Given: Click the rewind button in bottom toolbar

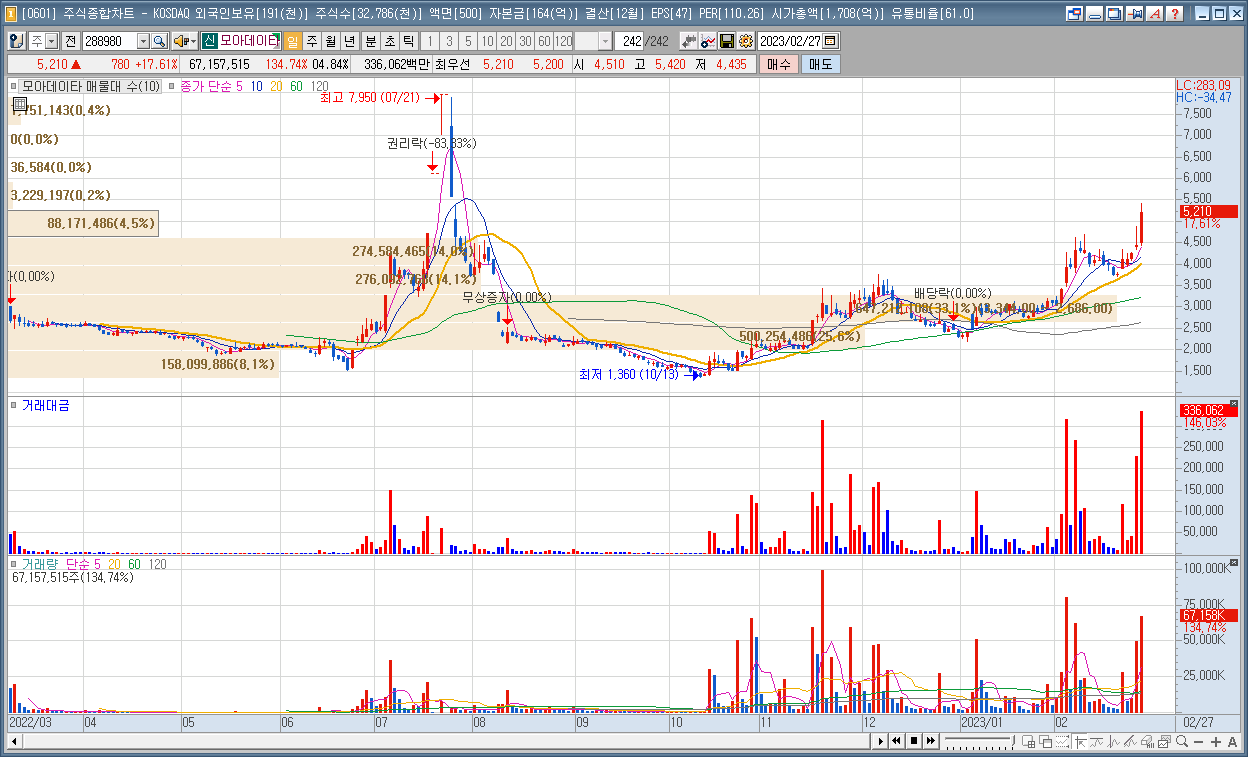Looking at the screenshot, I should [896, 741].
